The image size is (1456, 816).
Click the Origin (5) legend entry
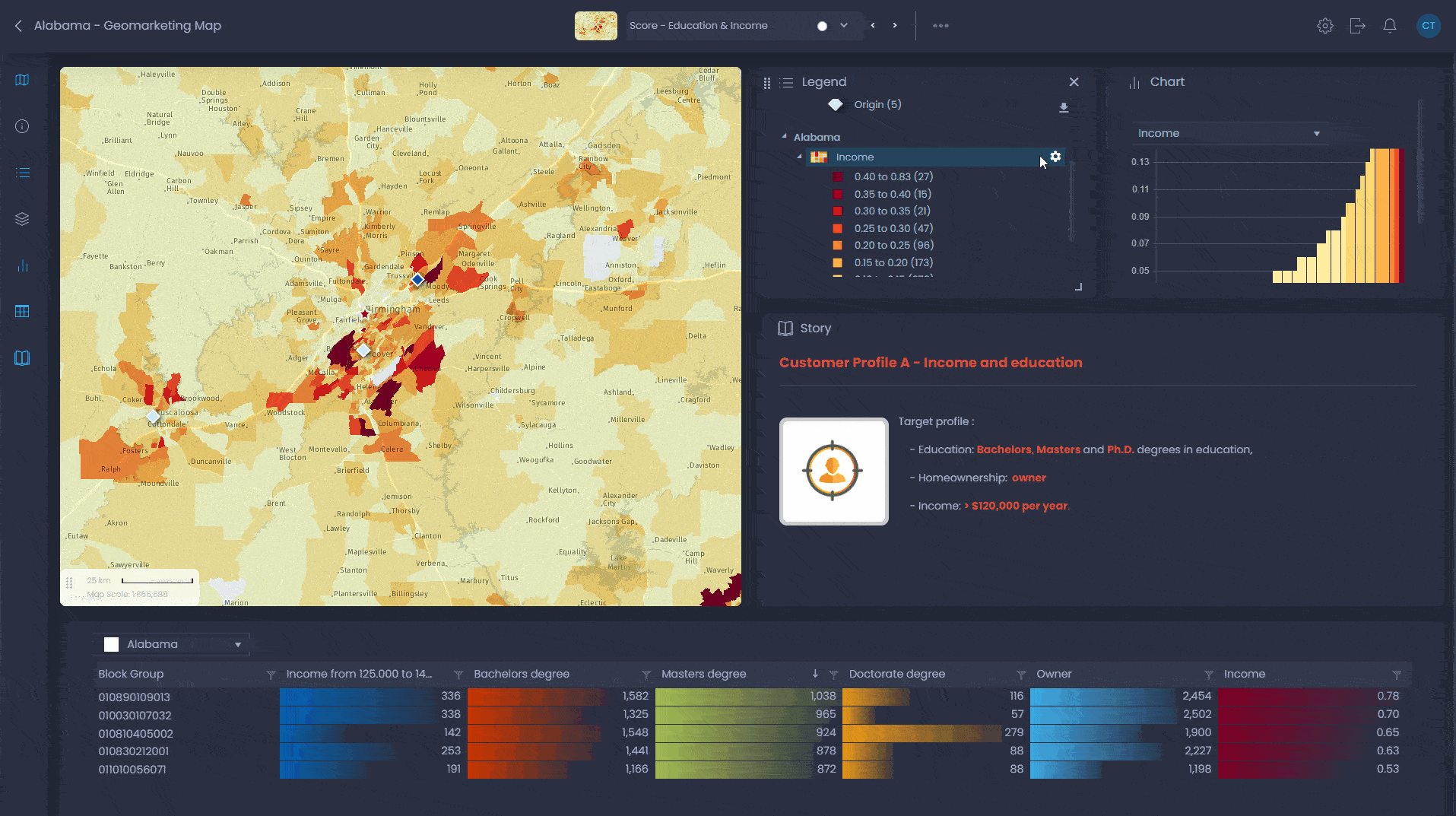[x=878, y=104]
